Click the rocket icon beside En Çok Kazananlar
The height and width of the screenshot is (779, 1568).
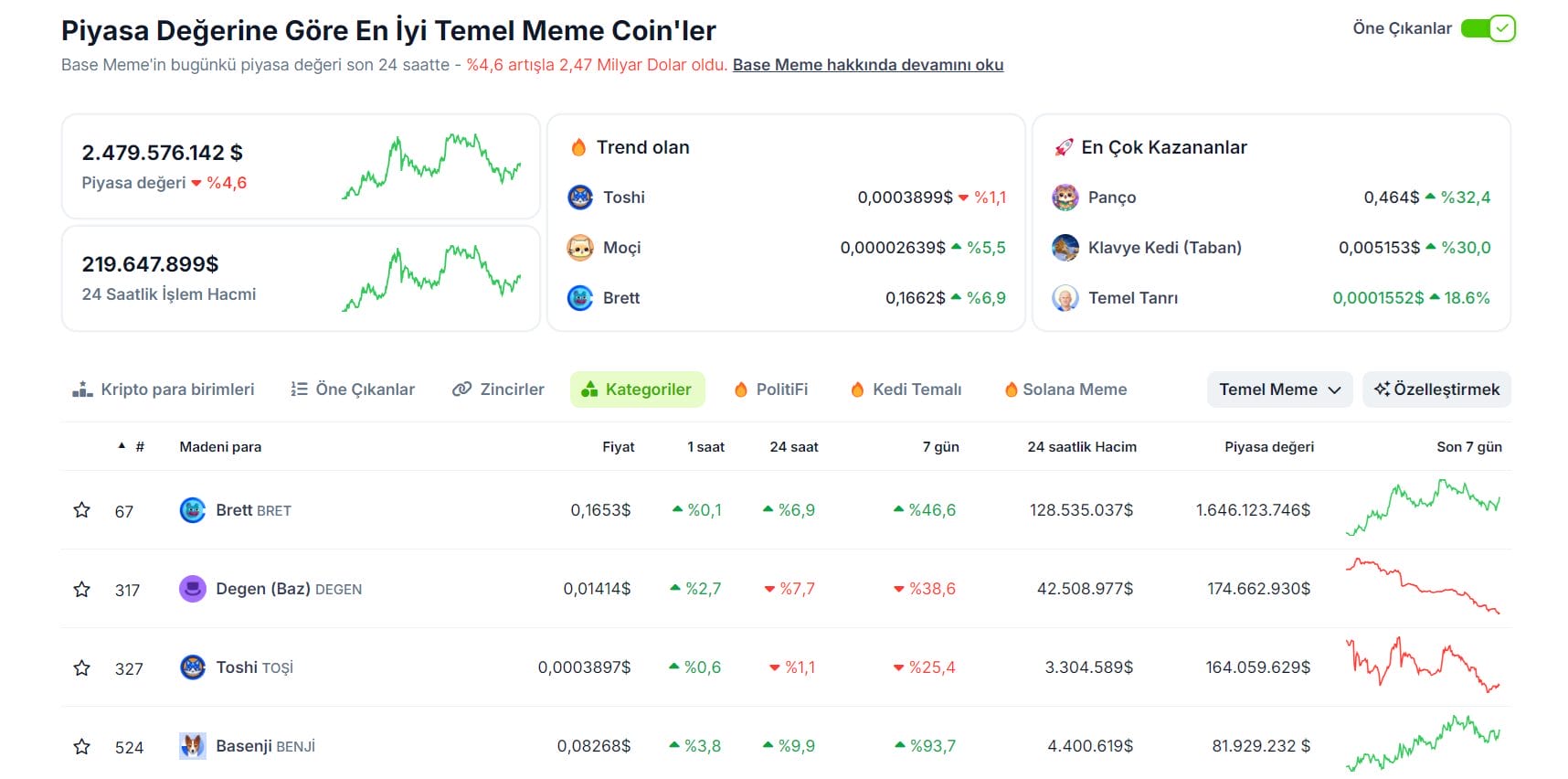click(1063, 145)
